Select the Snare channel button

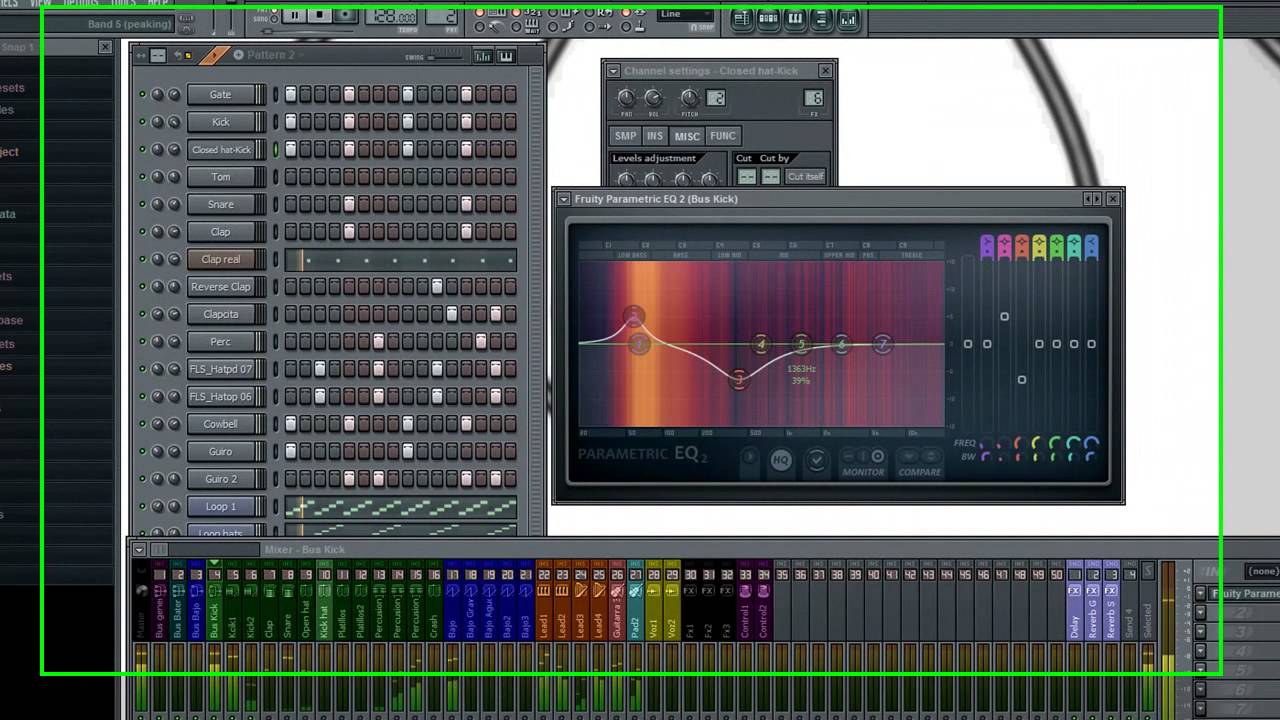(220, 204)
